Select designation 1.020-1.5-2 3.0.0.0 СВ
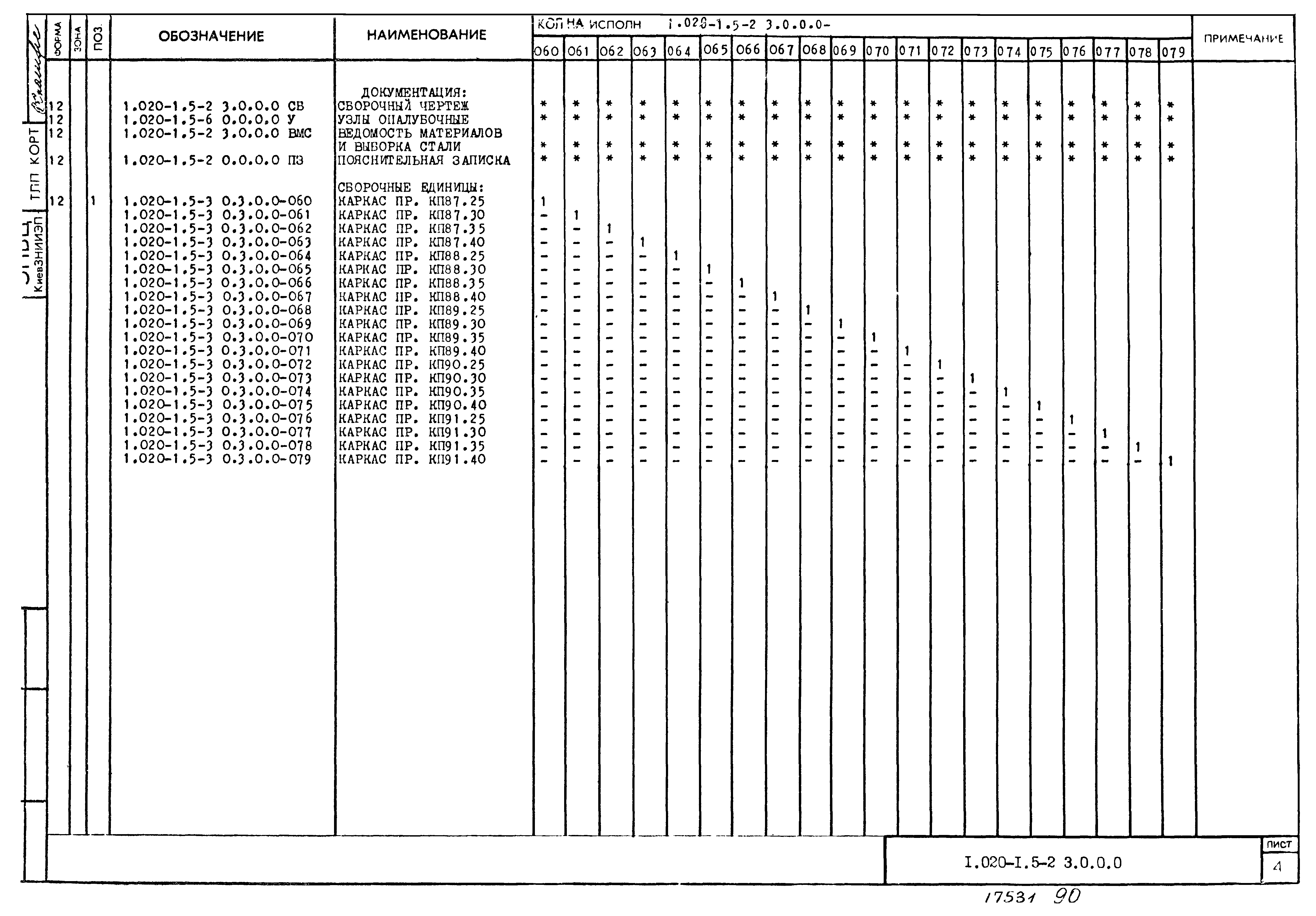The width and height of the screenshot is (1316, 916). [214, 106]
